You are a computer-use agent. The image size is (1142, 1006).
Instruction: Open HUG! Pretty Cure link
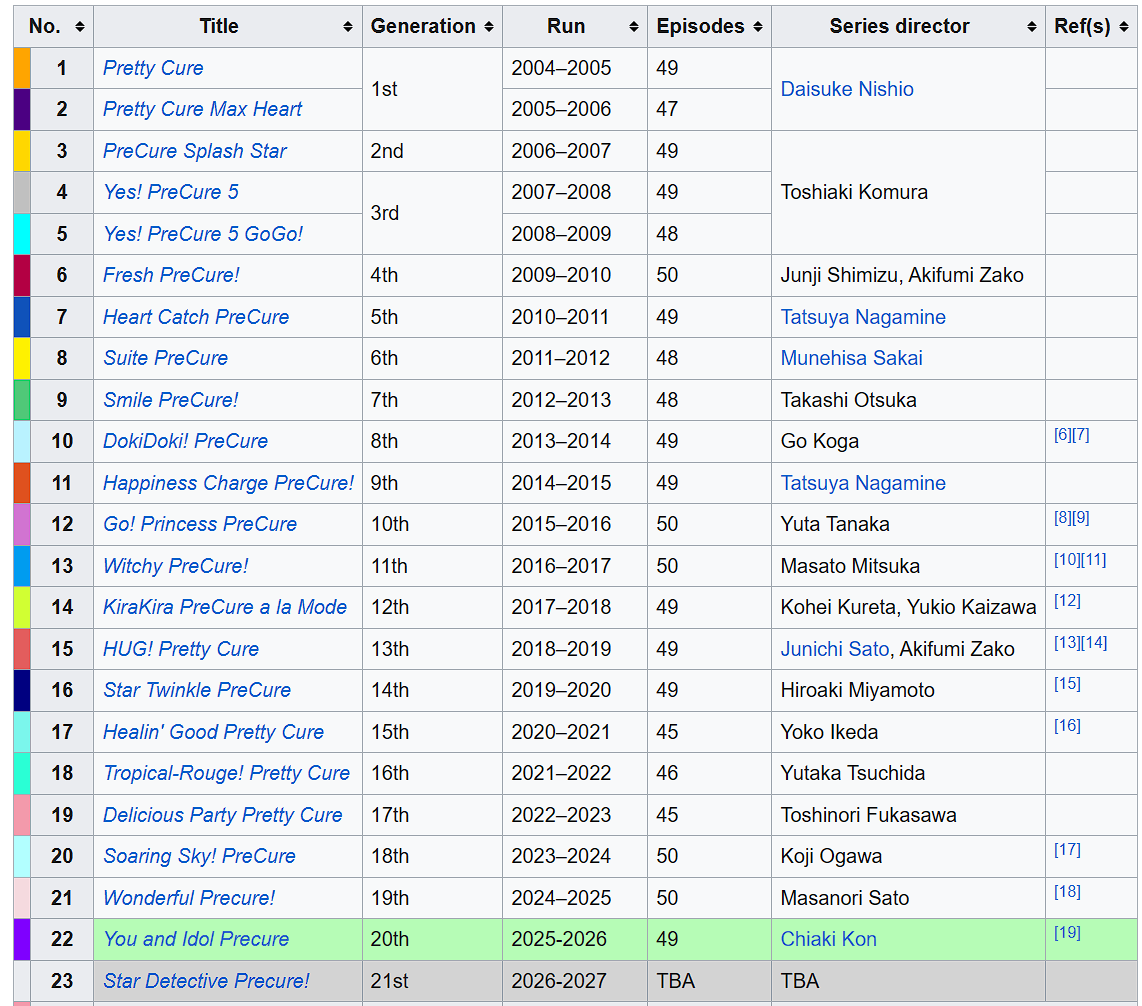pyautogui.click(x=181, y=649)
